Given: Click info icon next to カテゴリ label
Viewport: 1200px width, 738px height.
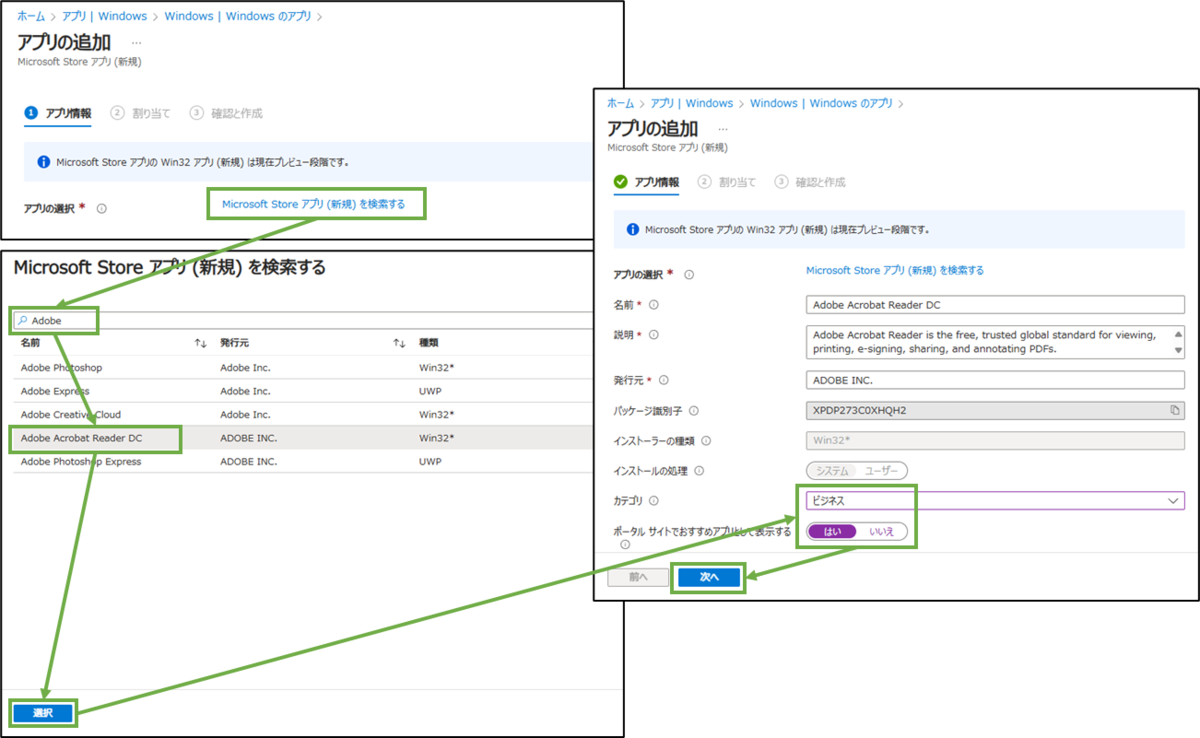Looking at the screenshot, I should pos(653,500).
